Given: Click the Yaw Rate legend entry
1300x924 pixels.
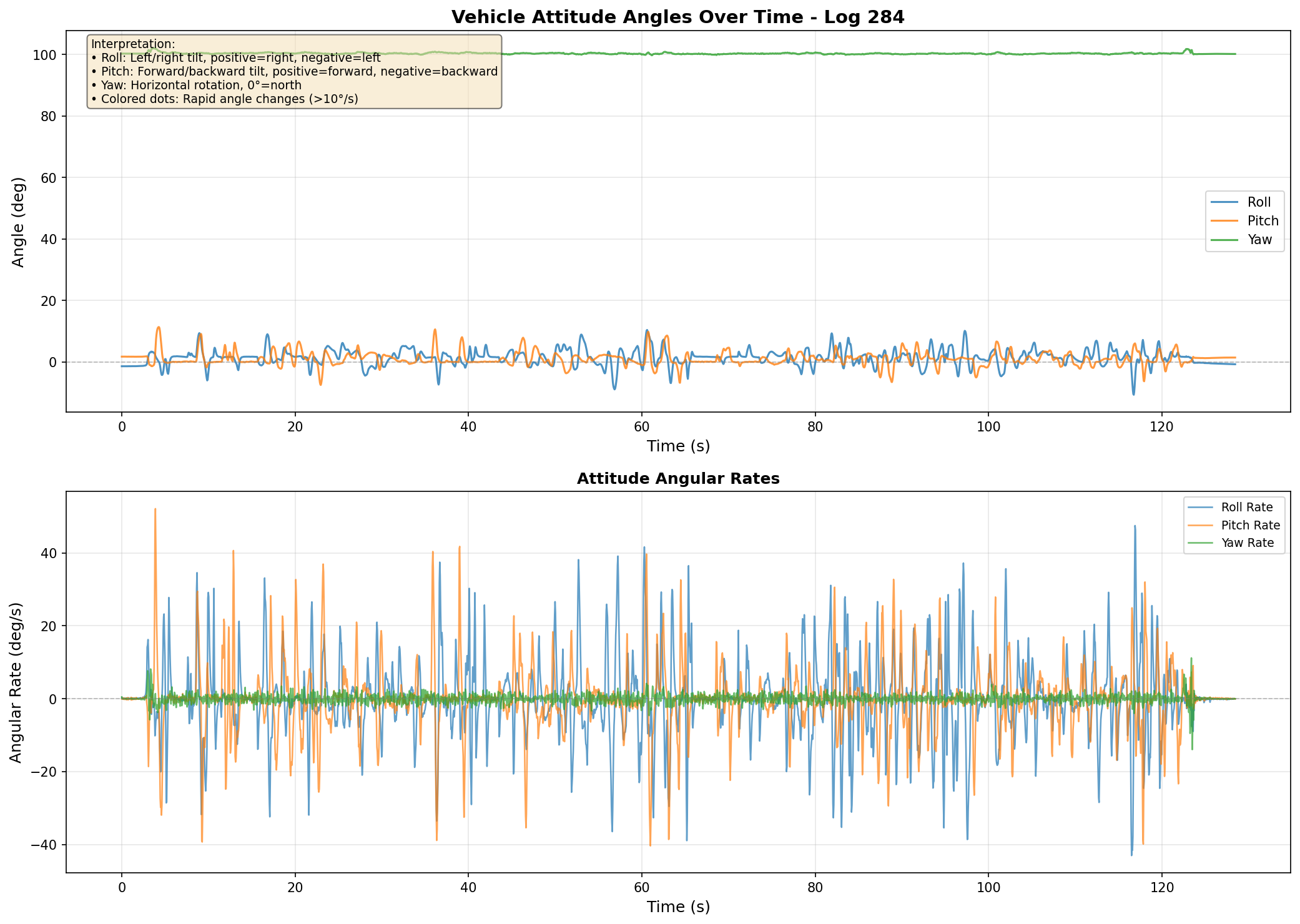Looking at the screenshot, I should pos(1247,543).
